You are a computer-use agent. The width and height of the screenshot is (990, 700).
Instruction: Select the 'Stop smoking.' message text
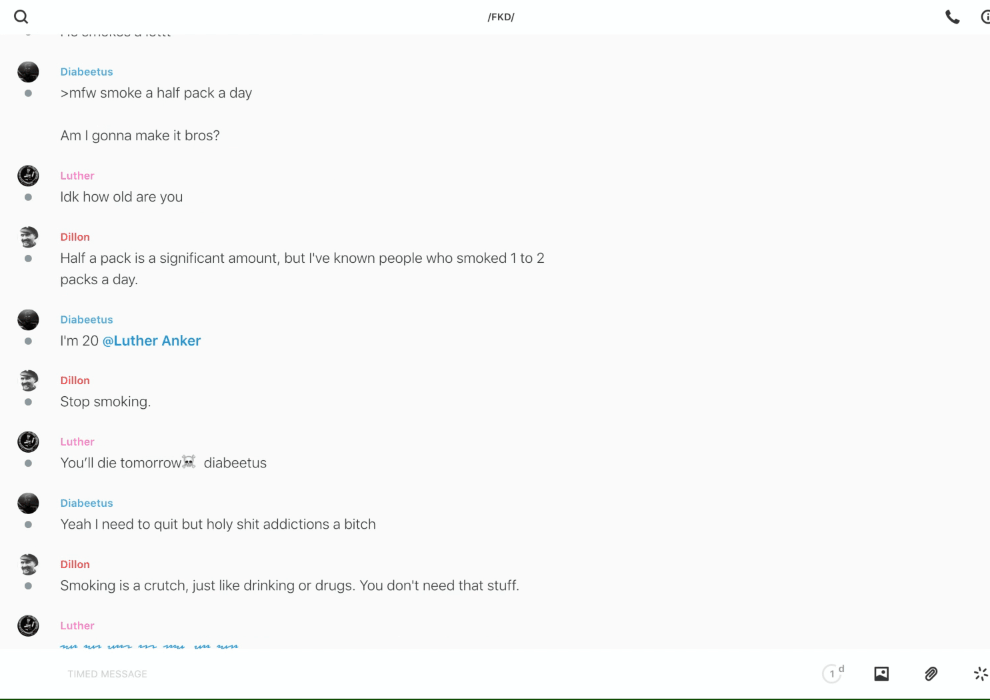105,402
